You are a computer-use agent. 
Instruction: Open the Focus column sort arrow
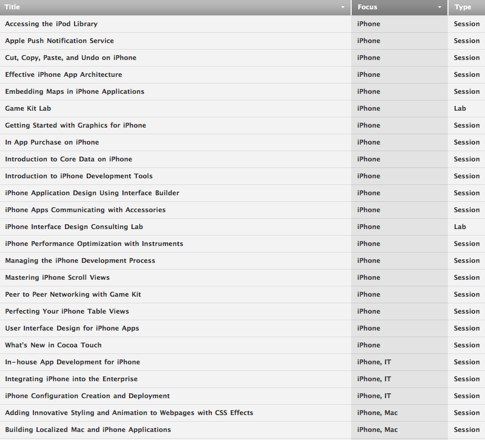(x=439, y=7)
